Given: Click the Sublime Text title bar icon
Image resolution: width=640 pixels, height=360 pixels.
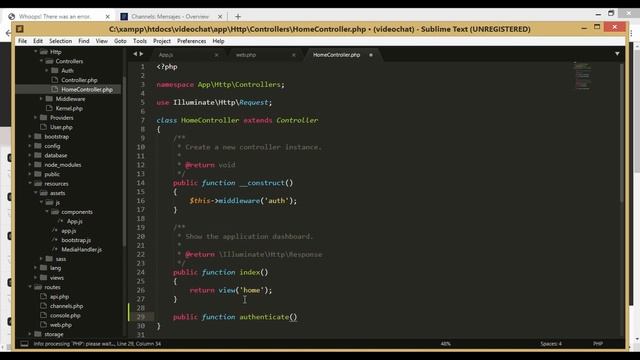Looking at the screenshot, I should 19,29.
